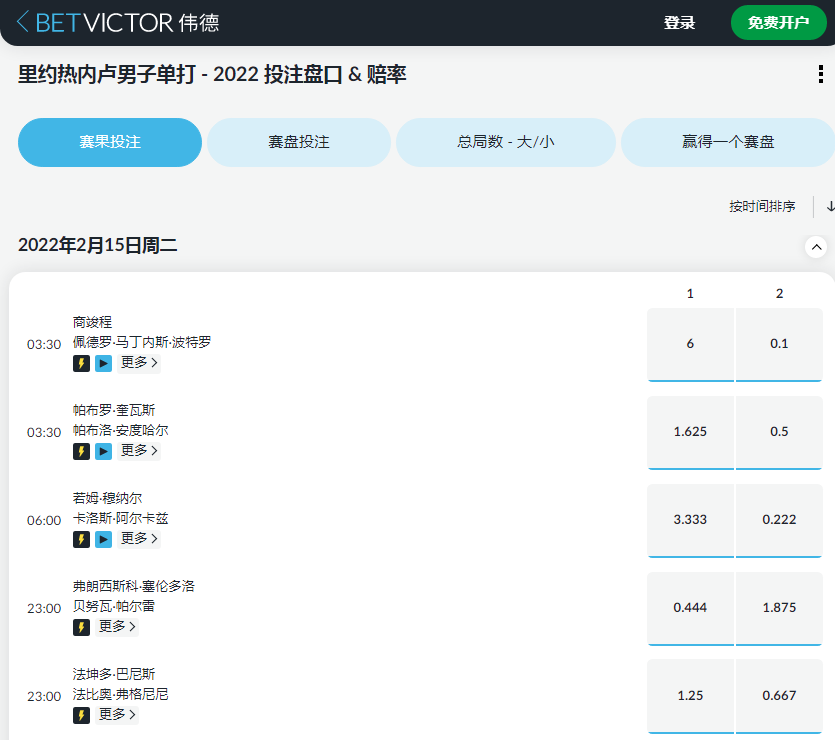Viewport: 835px width, 740px height.
Task: Click the 按时间排序 sort option
Action: 761,206
